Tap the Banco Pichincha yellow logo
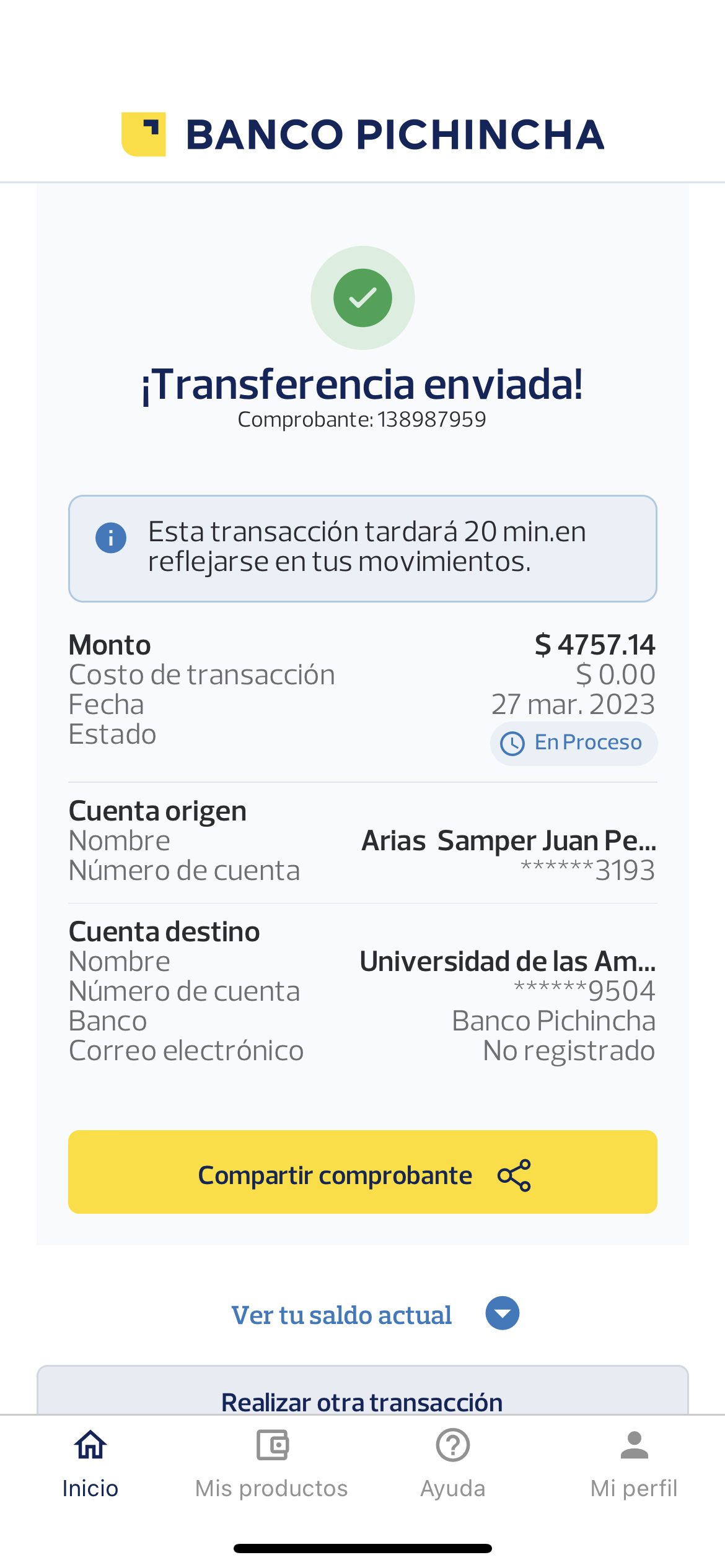The width and height of the screenshot is (725, 1568). [x=144, y=134]
